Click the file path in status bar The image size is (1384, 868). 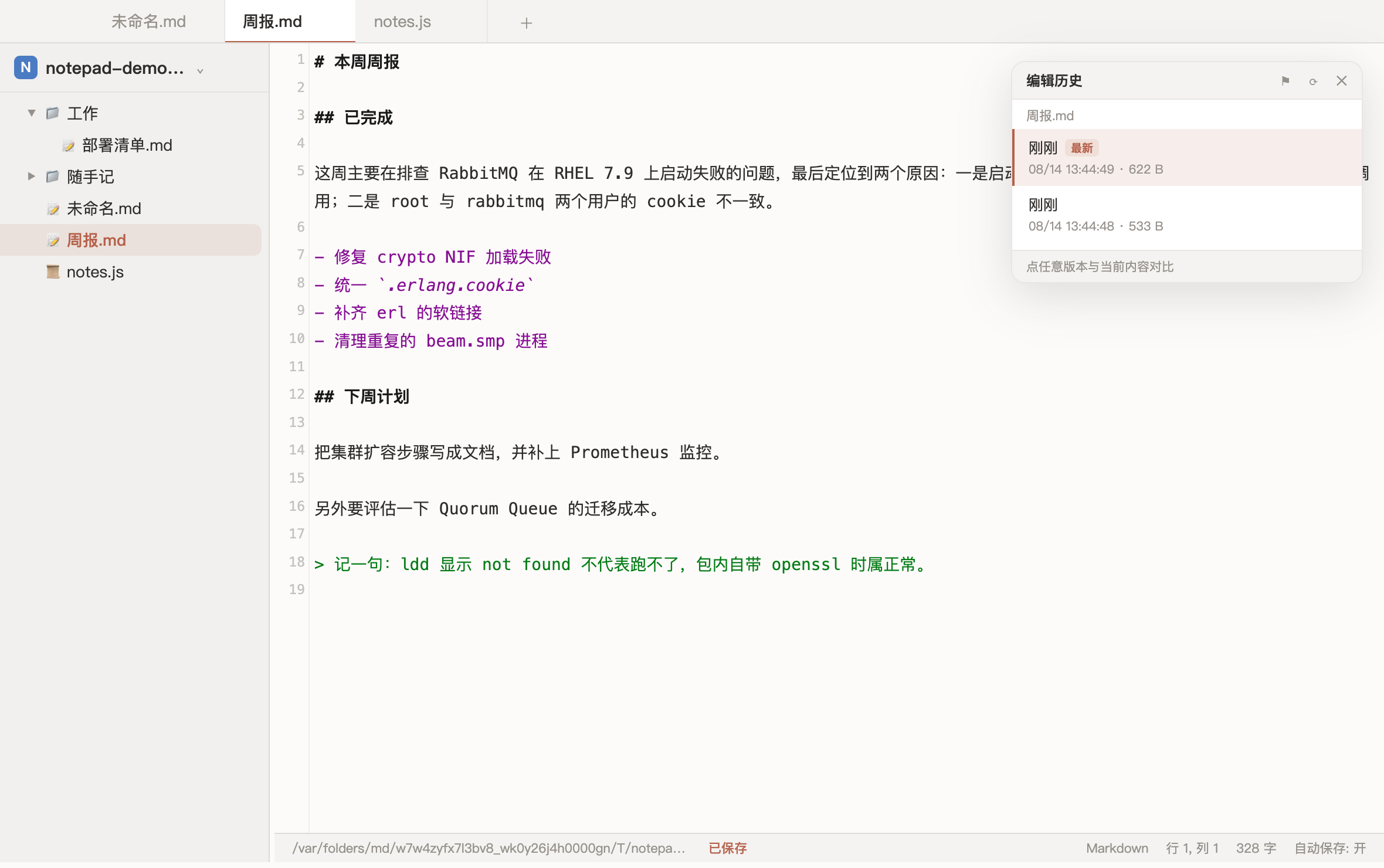[489, 848]
